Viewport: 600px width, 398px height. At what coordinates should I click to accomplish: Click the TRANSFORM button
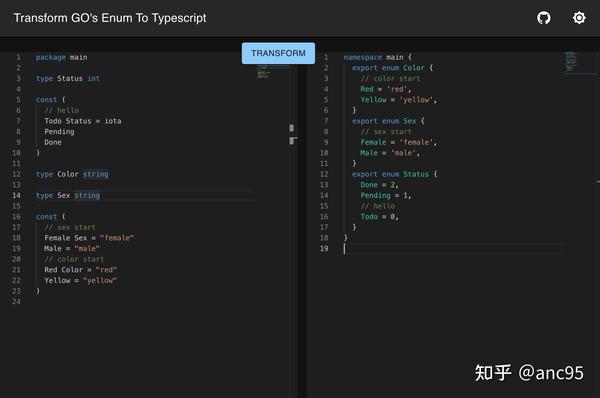click(x=278, y=53)
